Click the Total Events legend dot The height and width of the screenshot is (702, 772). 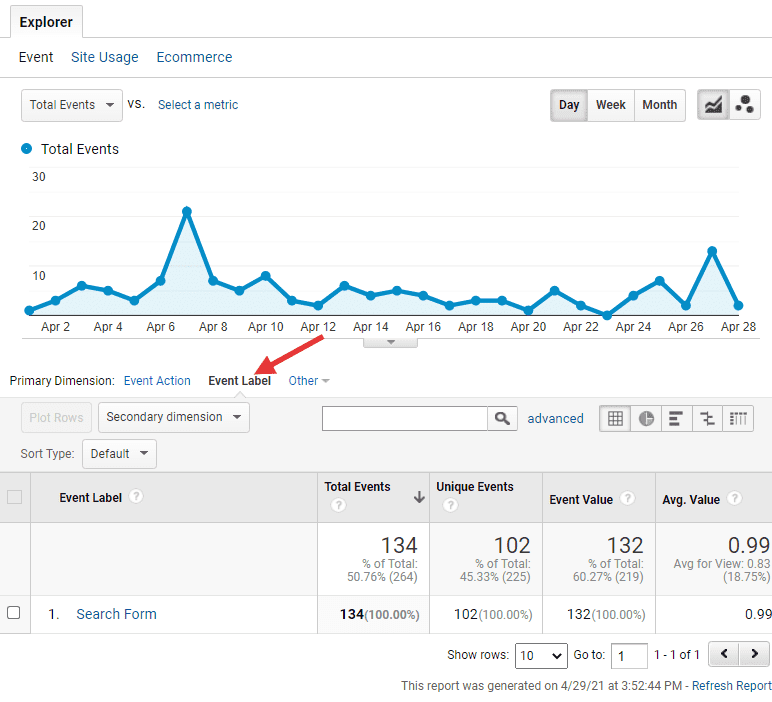[x=27, y=149]
